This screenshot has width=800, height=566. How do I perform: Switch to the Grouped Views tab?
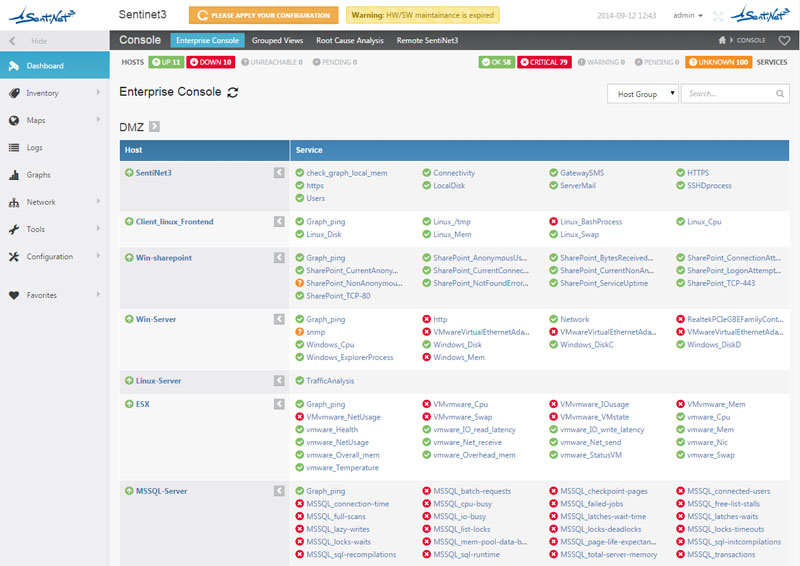coord(277,40)
